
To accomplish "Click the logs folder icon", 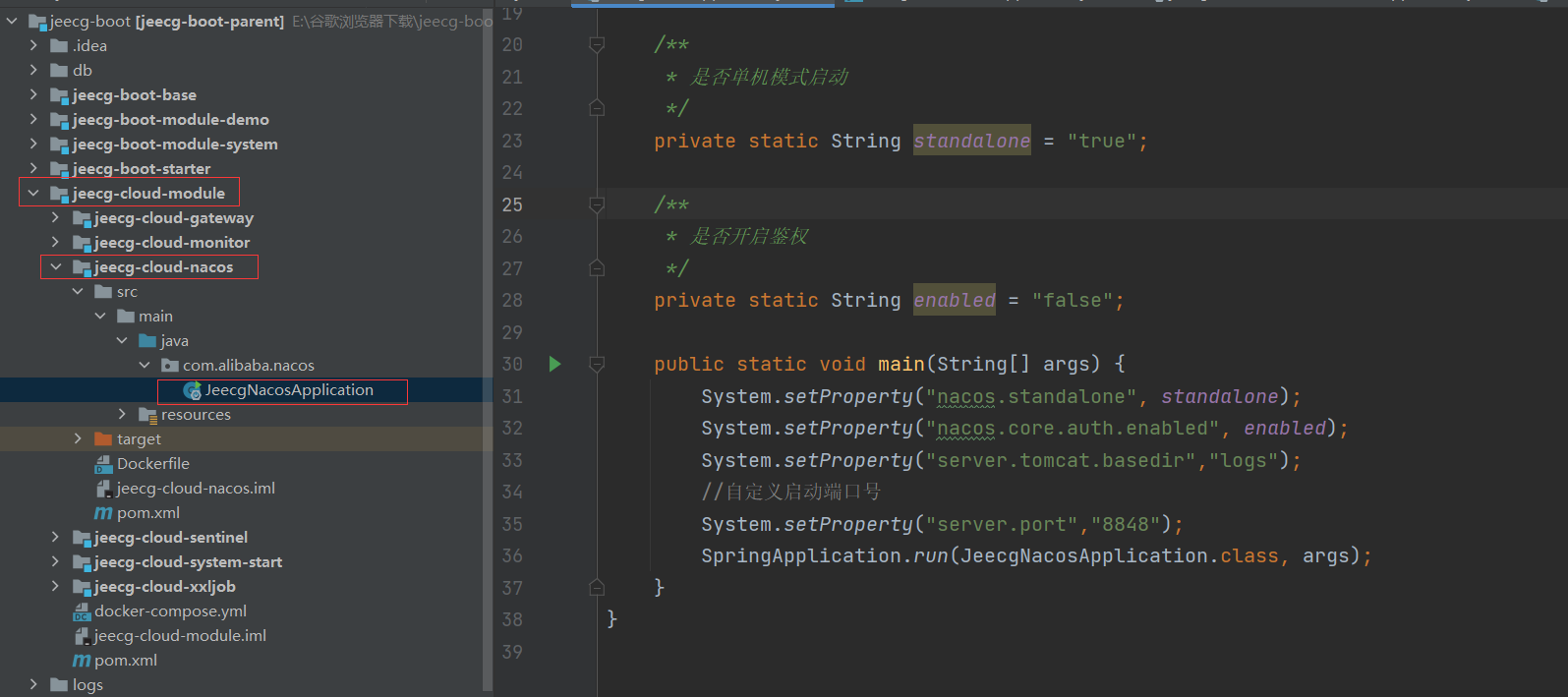I will coord(59,684).
